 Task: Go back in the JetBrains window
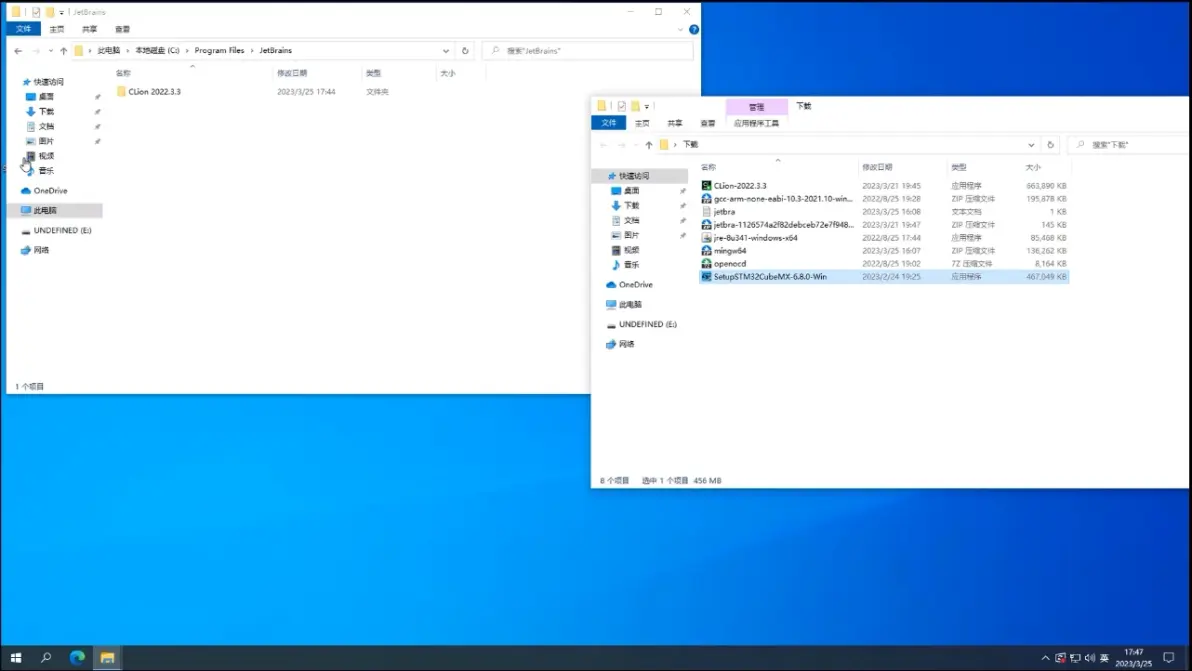point(18,51)
